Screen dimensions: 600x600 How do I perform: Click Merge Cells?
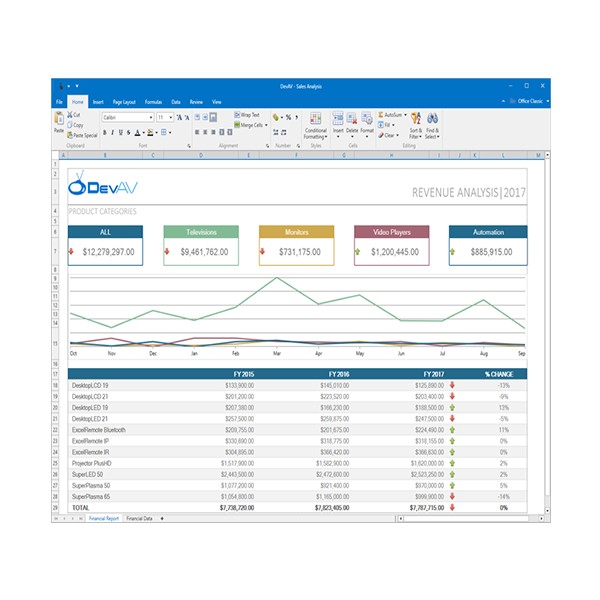tap(248, 125)
